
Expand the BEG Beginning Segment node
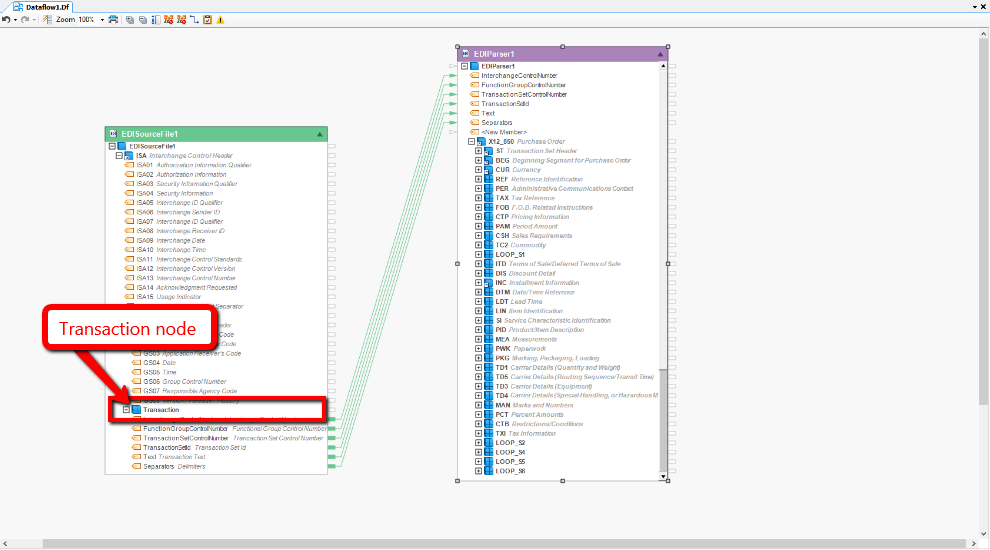(479, 160)
